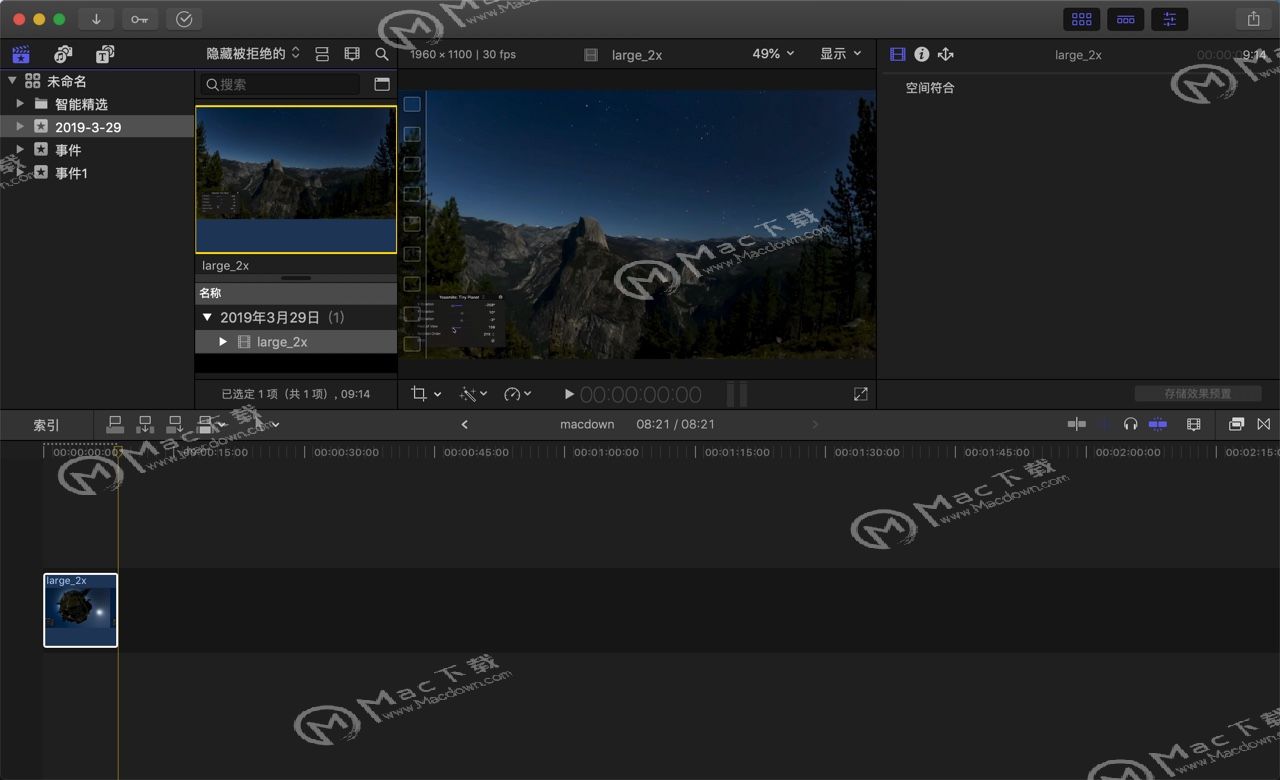The image size is (1280, 780).
Task: Insert clip into storyline icon
Action: 145,425
